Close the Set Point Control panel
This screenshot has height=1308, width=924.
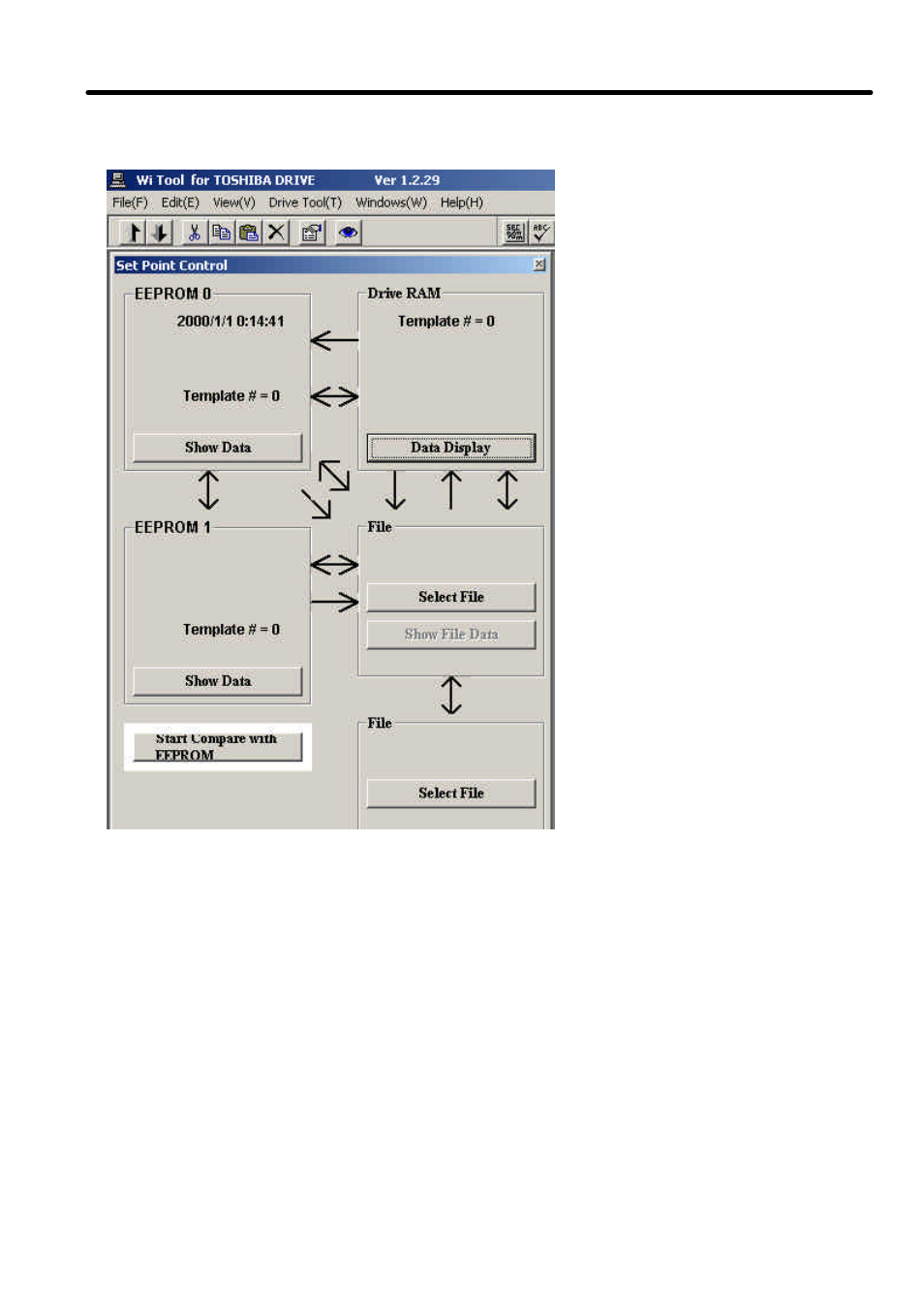(539, 265)
